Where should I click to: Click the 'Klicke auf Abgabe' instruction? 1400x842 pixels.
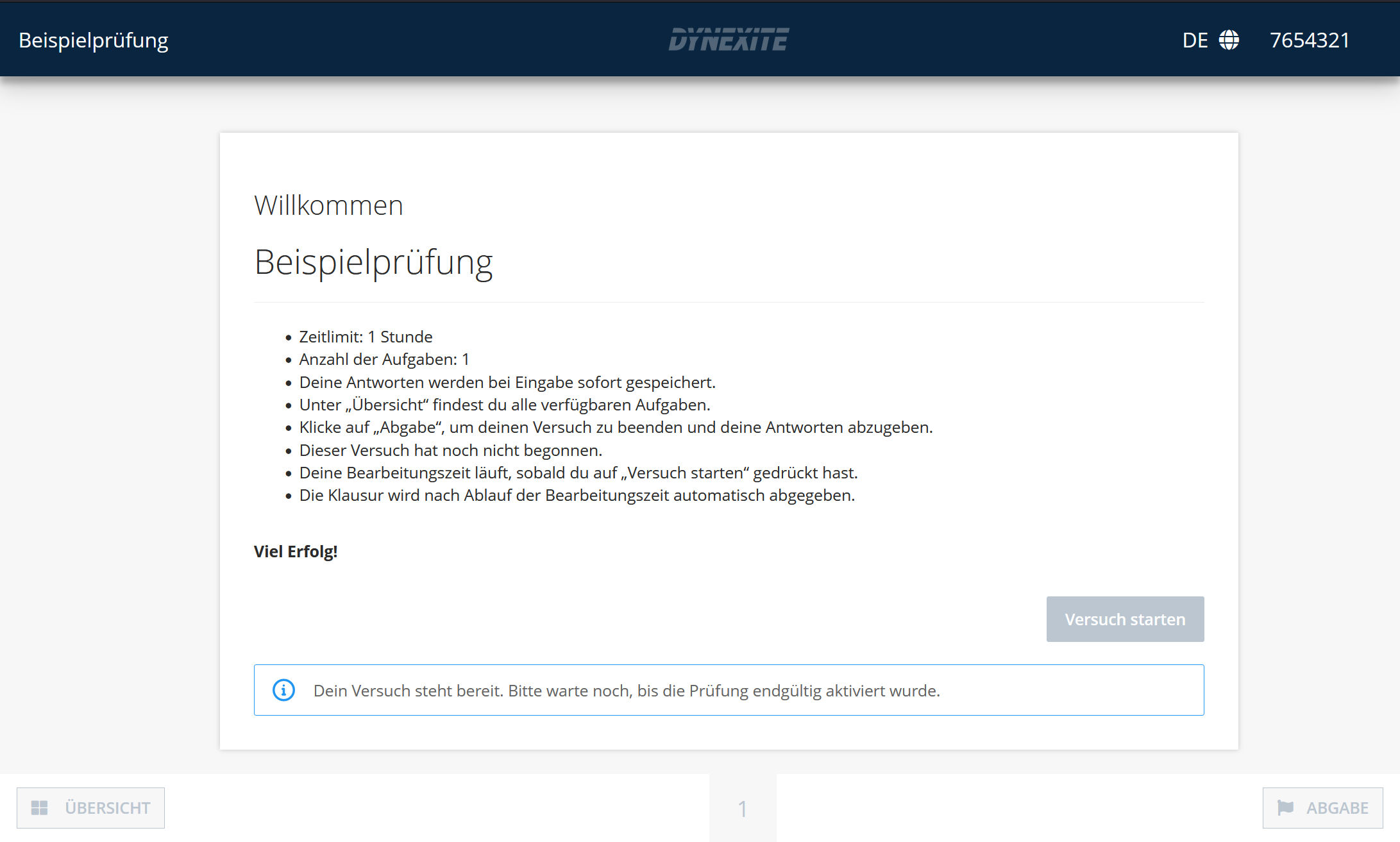(x=616, y=427)
